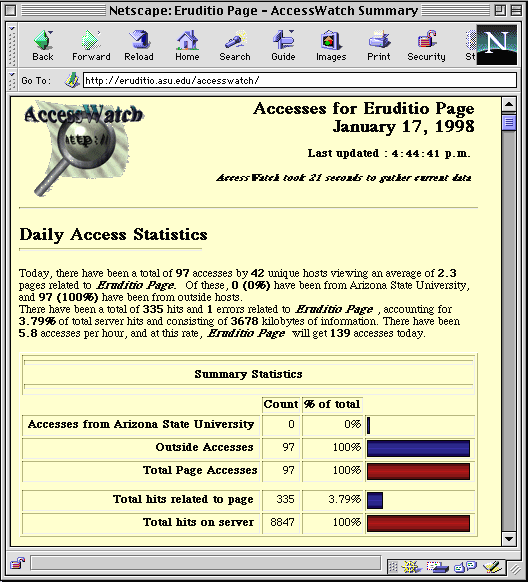Open the Guide toolbar icon
This screenshot has width=529, height=583.
click(x=283, y=46)
